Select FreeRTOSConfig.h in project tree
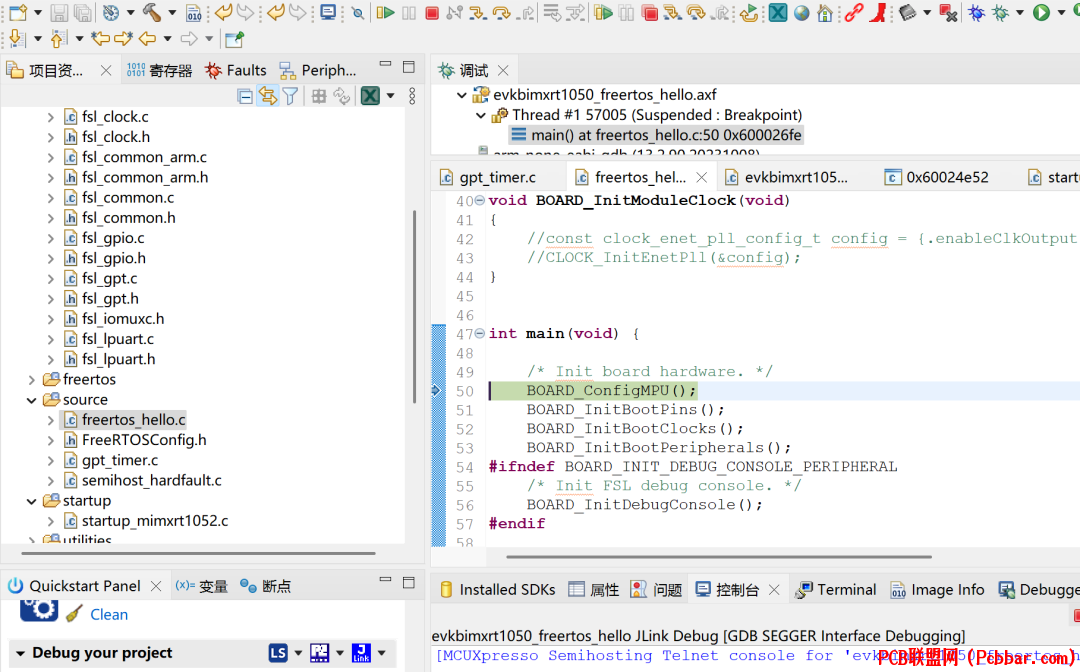Screen dimensions: 1080x672 pos(144,440)
